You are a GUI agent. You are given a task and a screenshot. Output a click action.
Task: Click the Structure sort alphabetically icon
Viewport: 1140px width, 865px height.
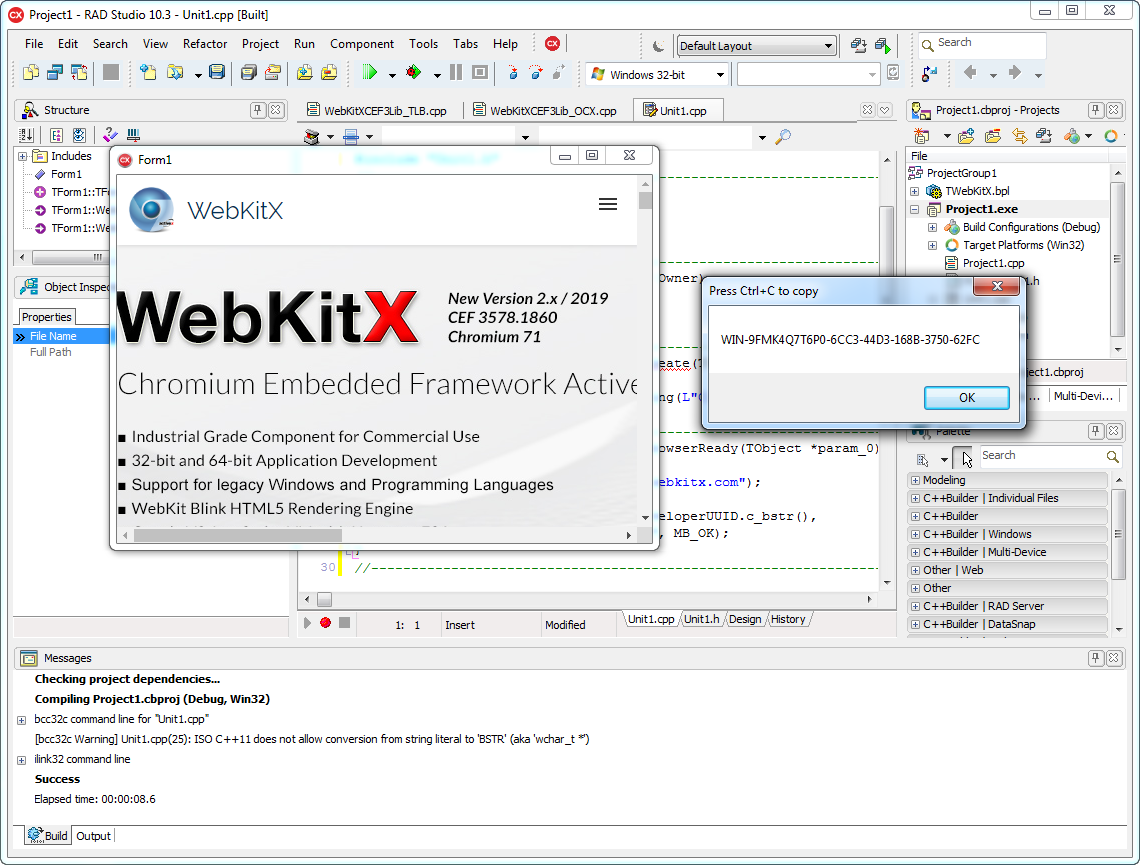point(27,135)
